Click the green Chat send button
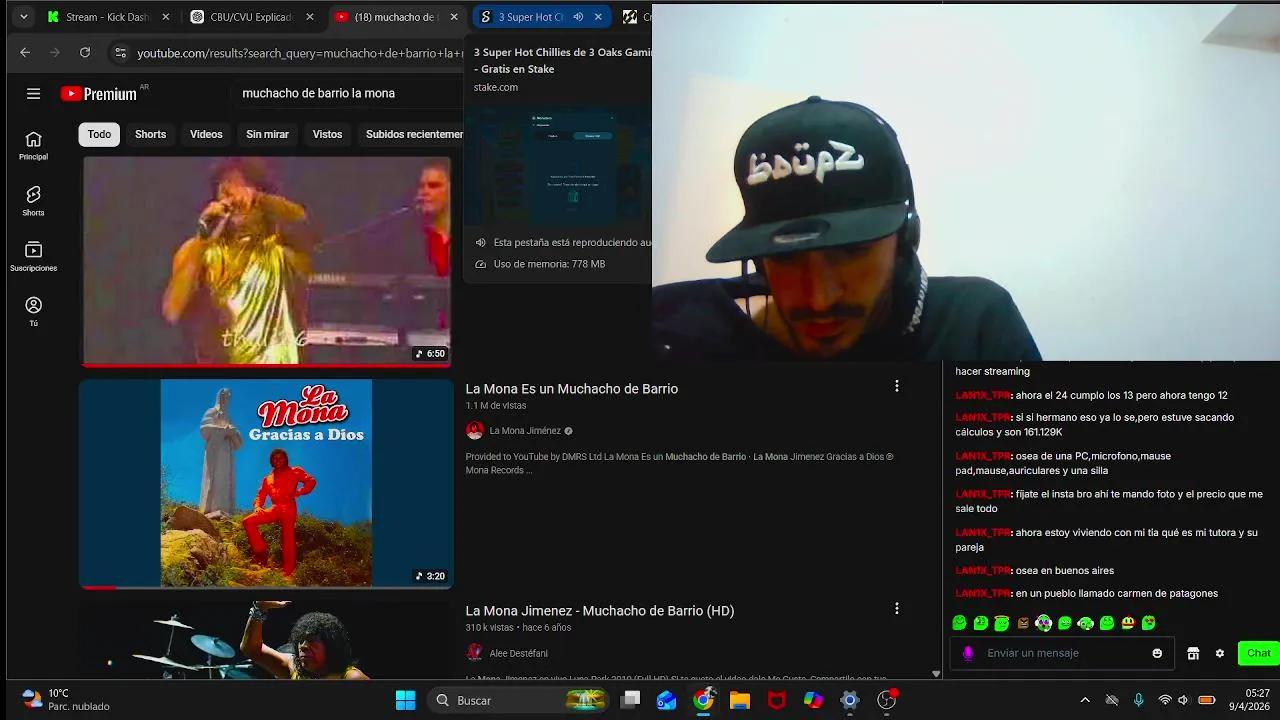 click(x=1258, y=653)
